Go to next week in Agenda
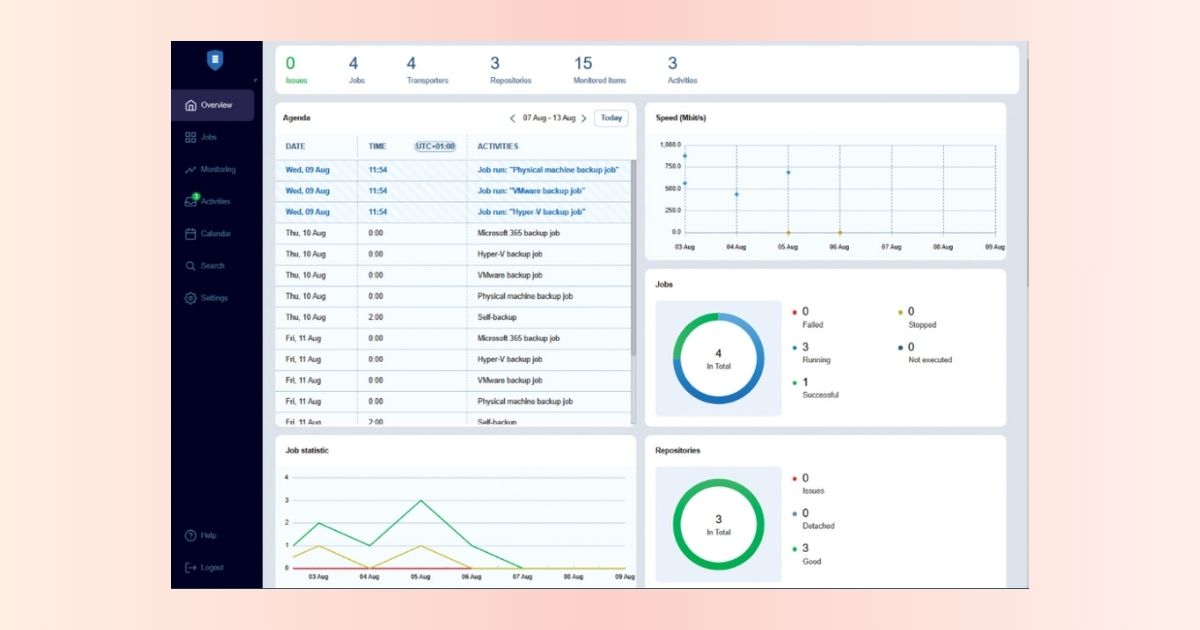This screenshot has height=630, width=1200. (x=584, y=118)
